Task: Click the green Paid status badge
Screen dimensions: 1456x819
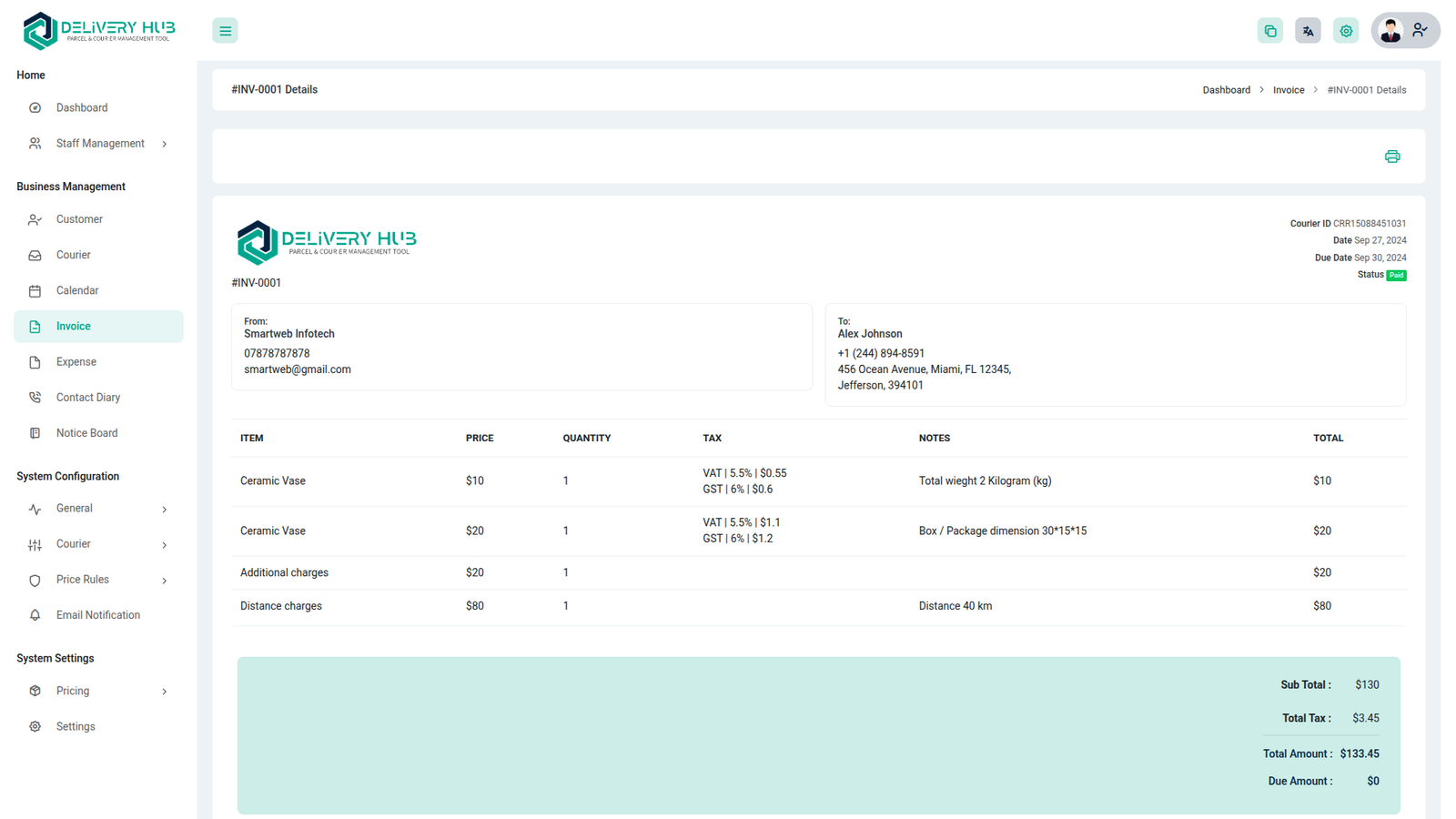Action: click(1395, 275)
